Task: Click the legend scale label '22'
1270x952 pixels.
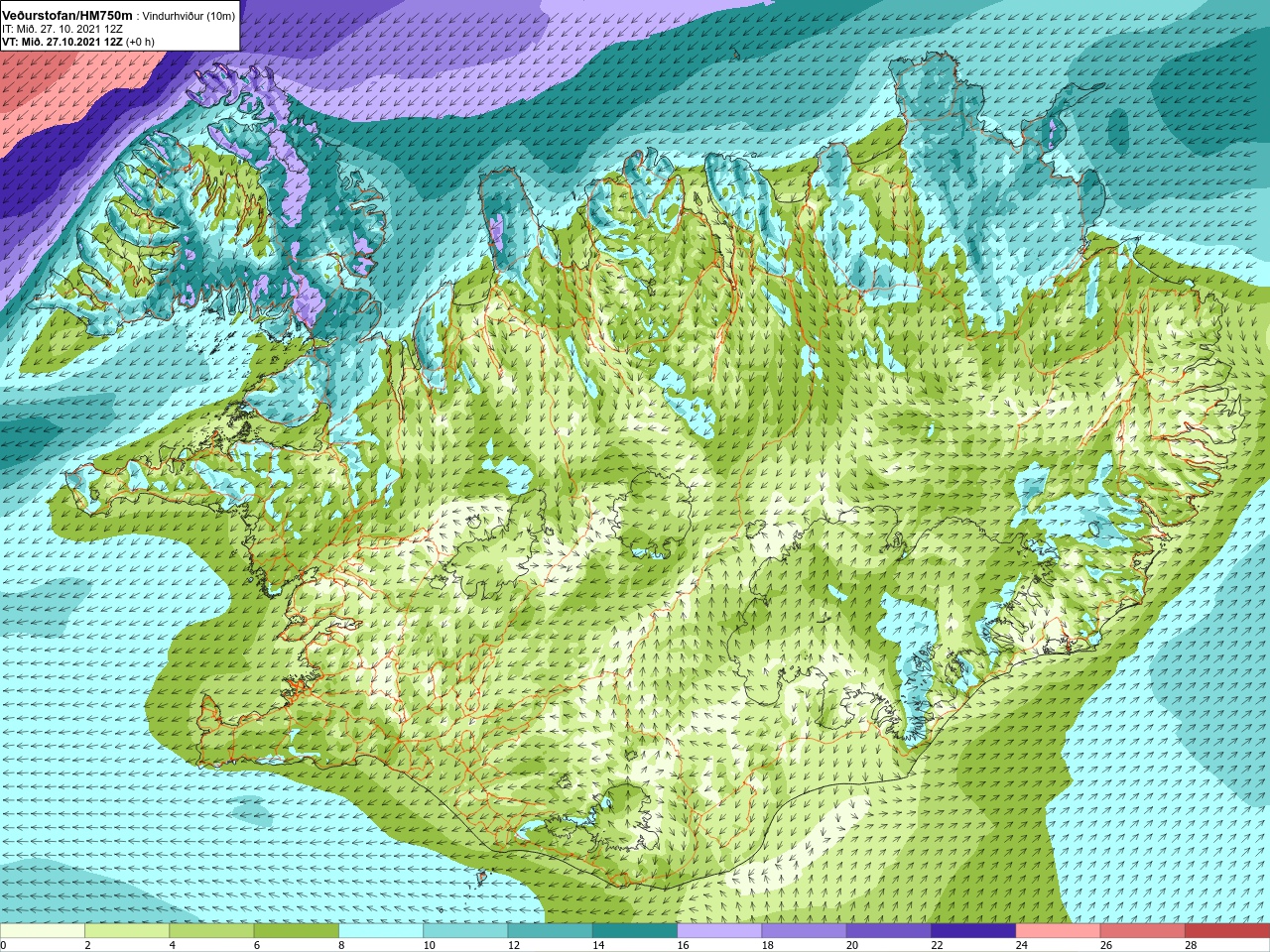Action: [938, 945]
